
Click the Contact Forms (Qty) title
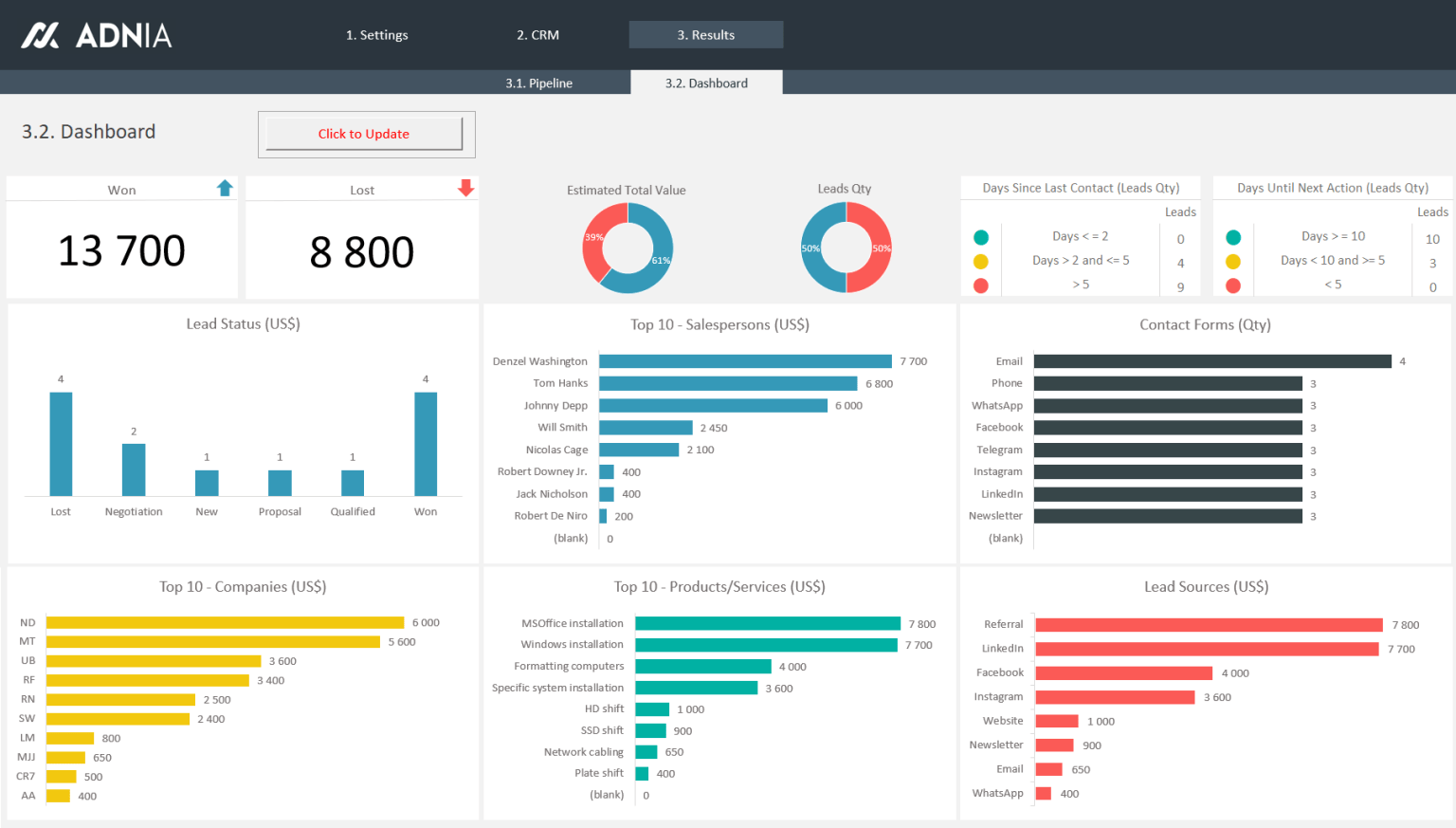[x=1205, y=324]
